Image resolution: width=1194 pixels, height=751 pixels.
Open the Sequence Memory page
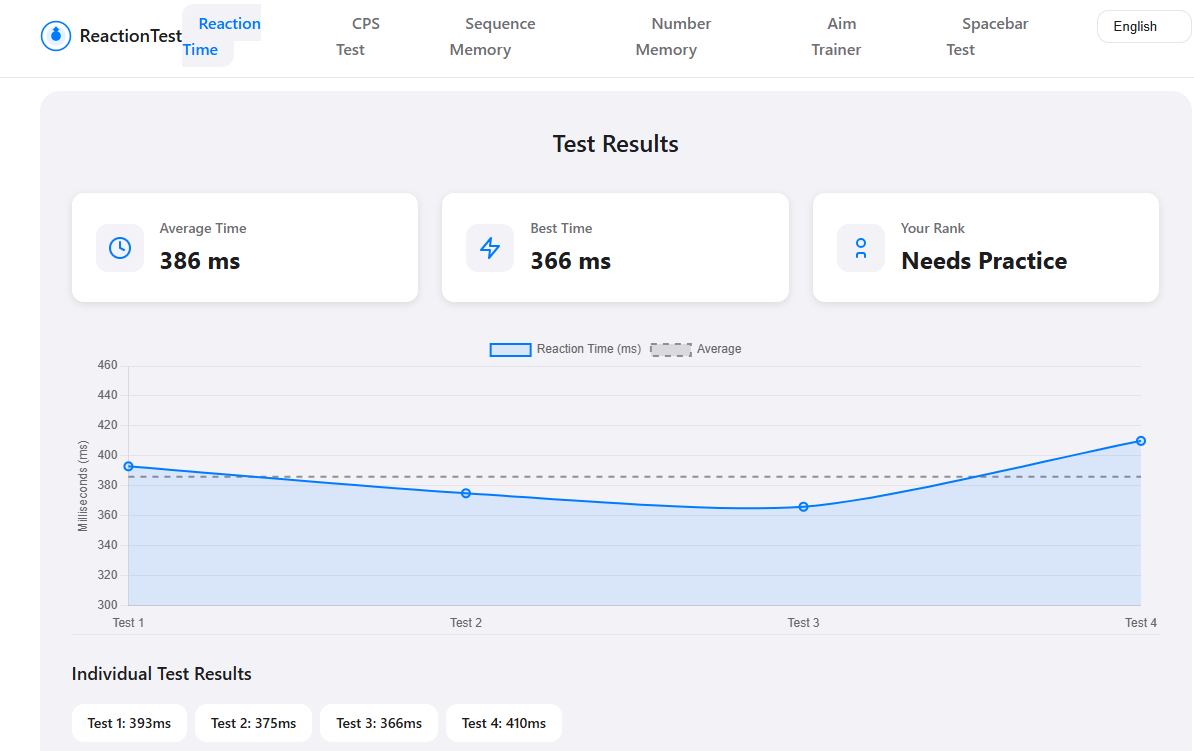[x=499, y=36]
